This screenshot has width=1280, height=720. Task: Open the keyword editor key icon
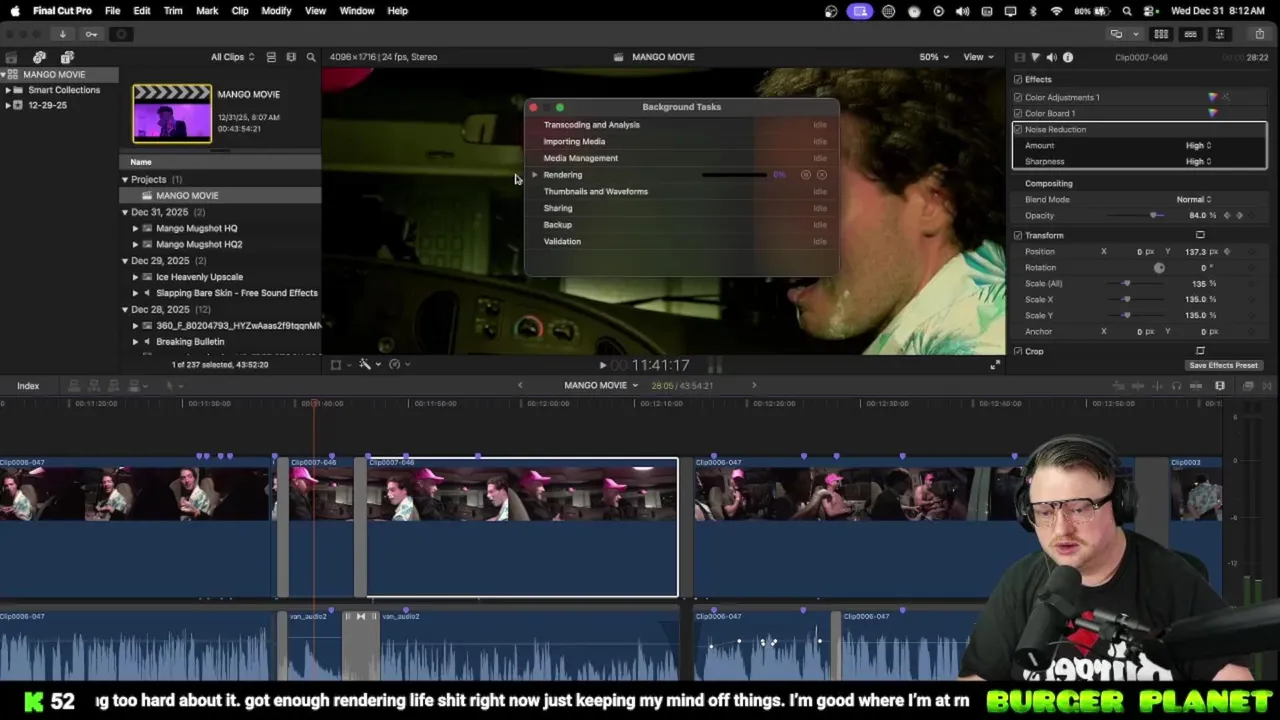[x=91, y=34]
